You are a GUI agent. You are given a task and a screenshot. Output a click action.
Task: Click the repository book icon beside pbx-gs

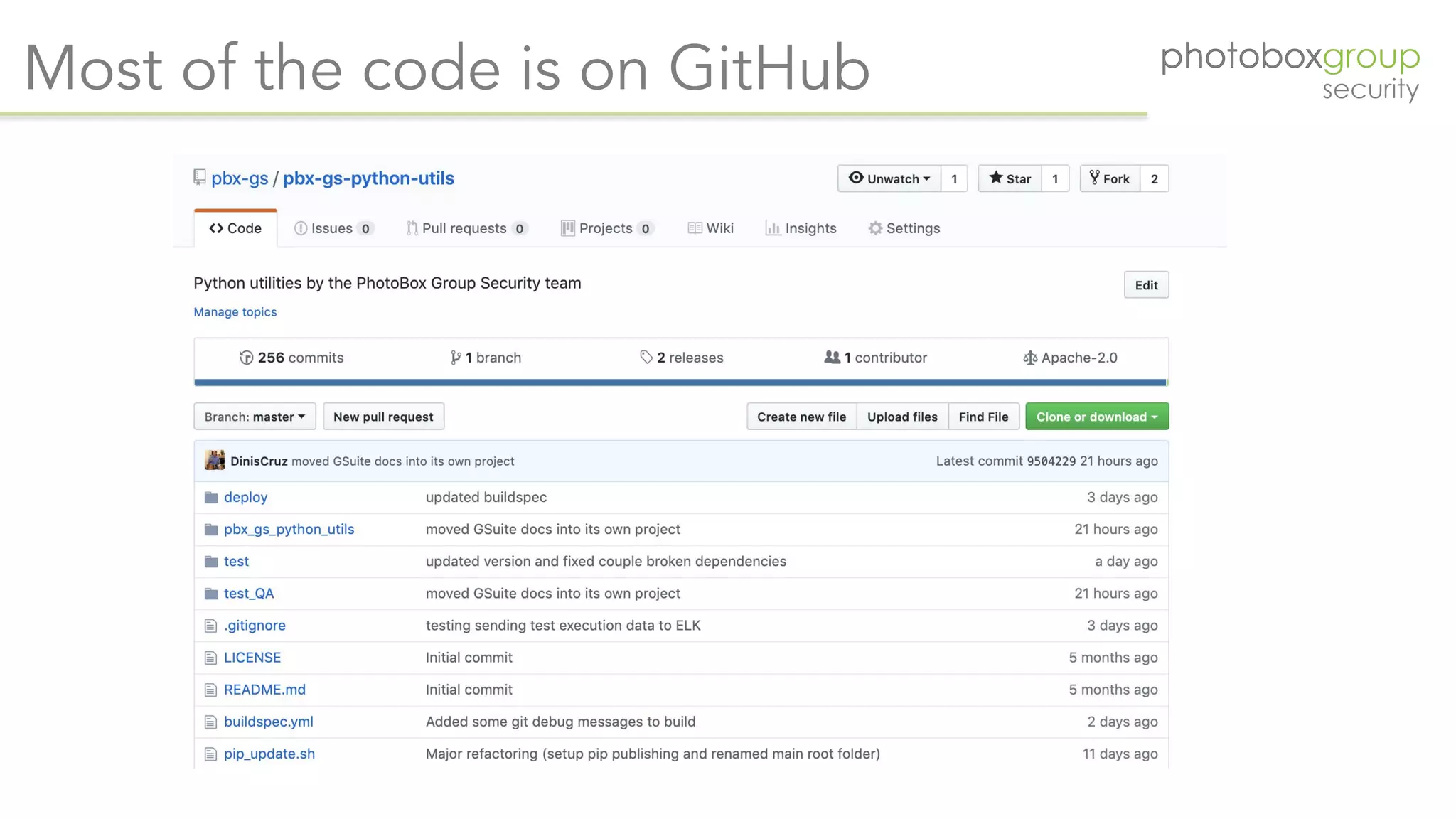(x=200, y=178)
